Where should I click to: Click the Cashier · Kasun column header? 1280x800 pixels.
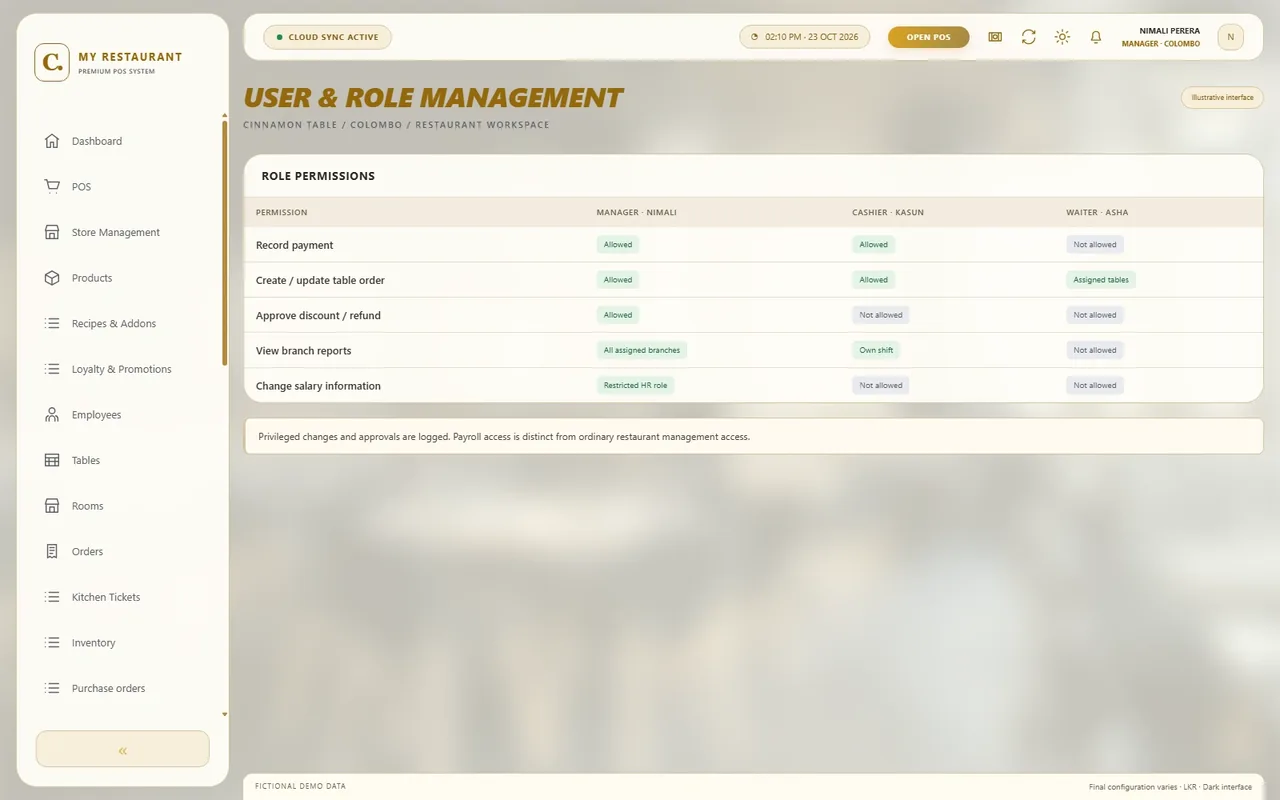(888, 212)
